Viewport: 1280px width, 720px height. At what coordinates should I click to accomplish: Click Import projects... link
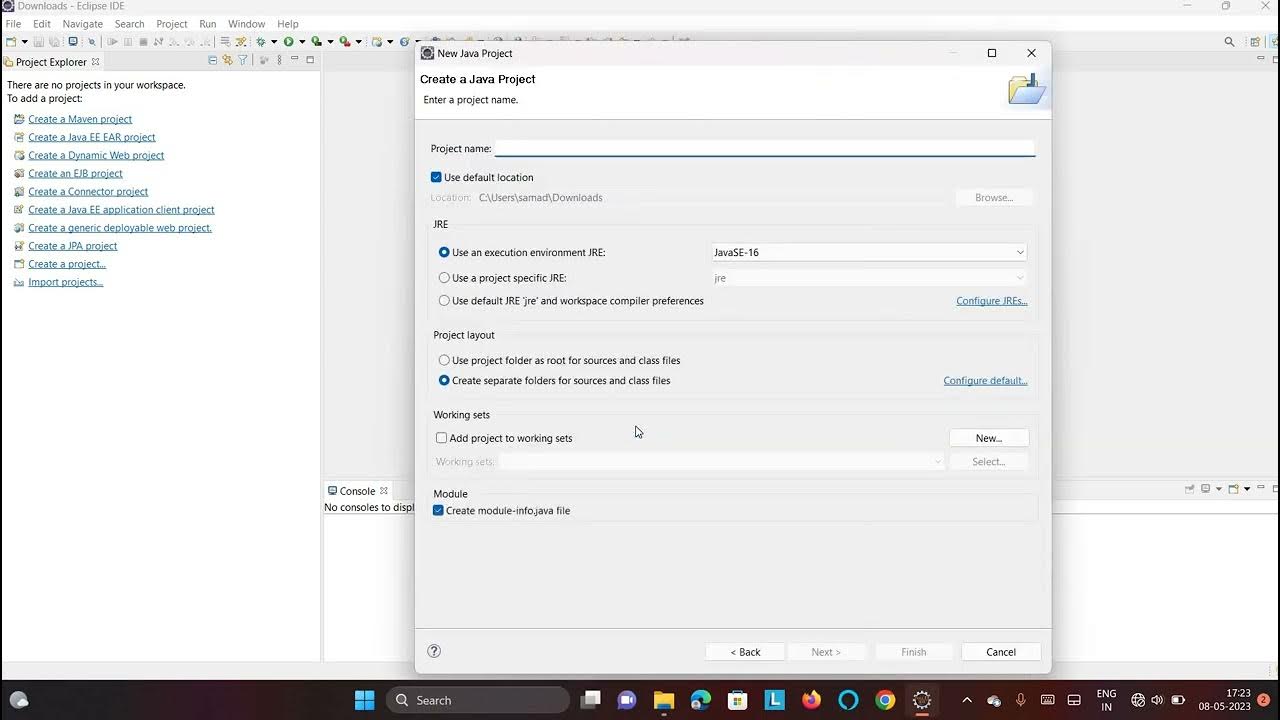[66, 282]
